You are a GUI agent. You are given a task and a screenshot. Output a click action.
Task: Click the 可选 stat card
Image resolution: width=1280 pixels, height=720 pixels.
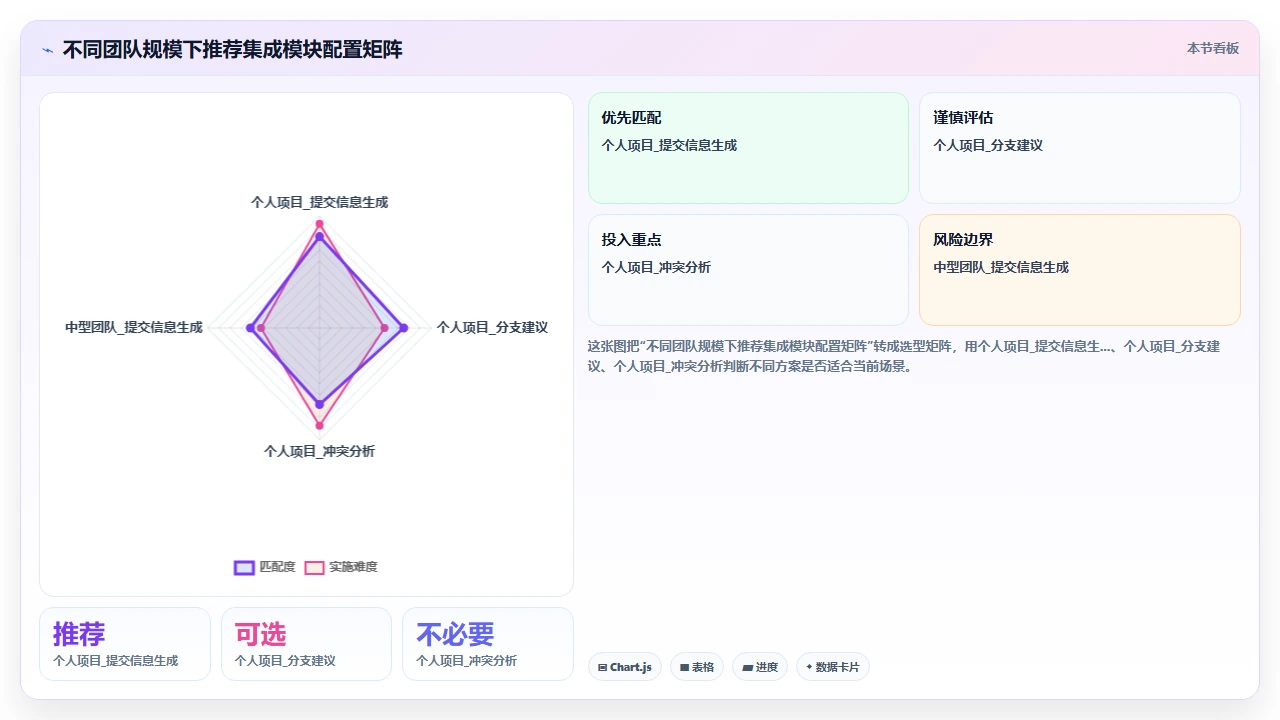[306, 644]
